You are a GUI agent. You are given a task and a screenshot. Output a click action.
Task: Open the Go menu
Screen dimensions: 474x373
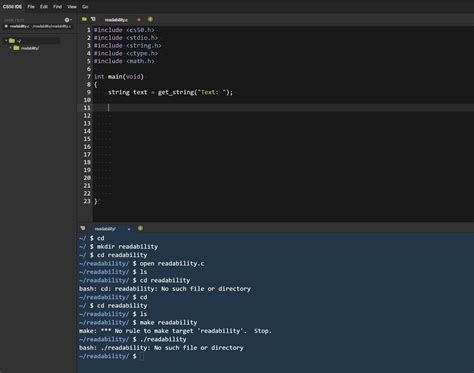pos(85,7)
